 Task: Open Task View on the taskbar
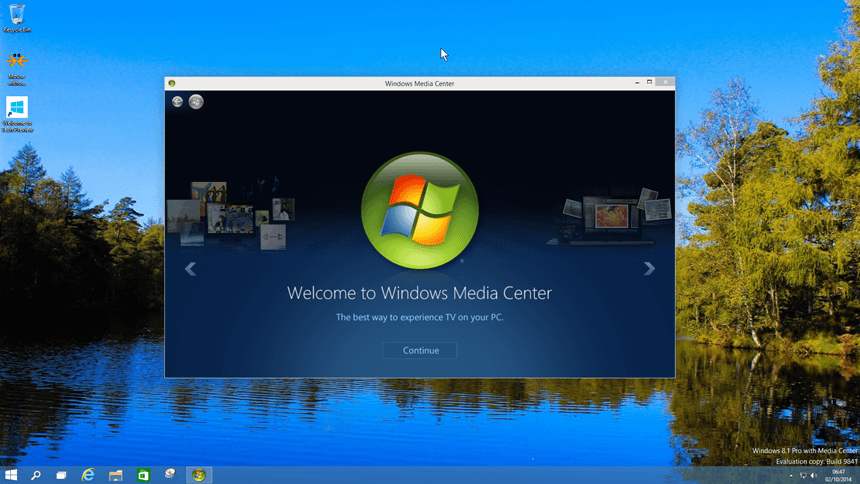point(61,475)
